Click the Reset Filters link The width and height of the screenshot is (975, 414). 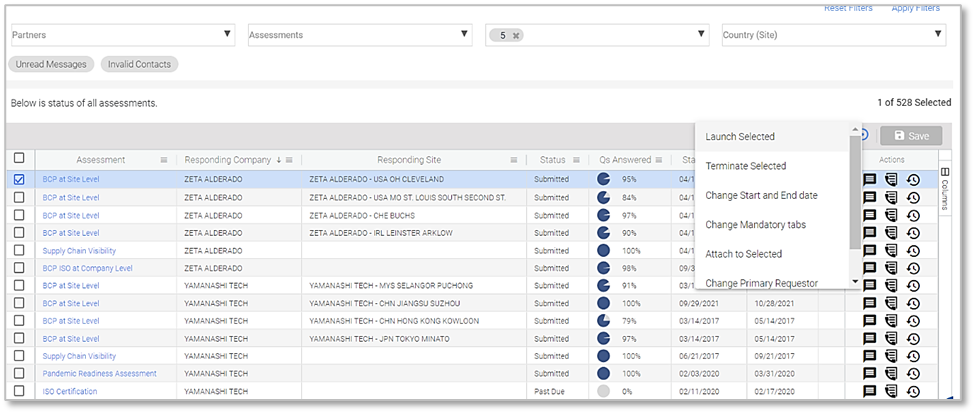848,8
